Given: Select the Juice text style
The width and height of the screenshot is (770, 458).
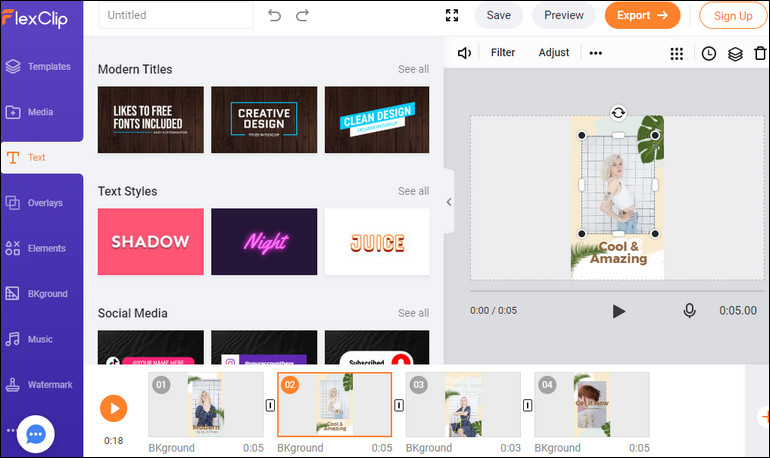Looking at the screenshot, I should (377, 242).
